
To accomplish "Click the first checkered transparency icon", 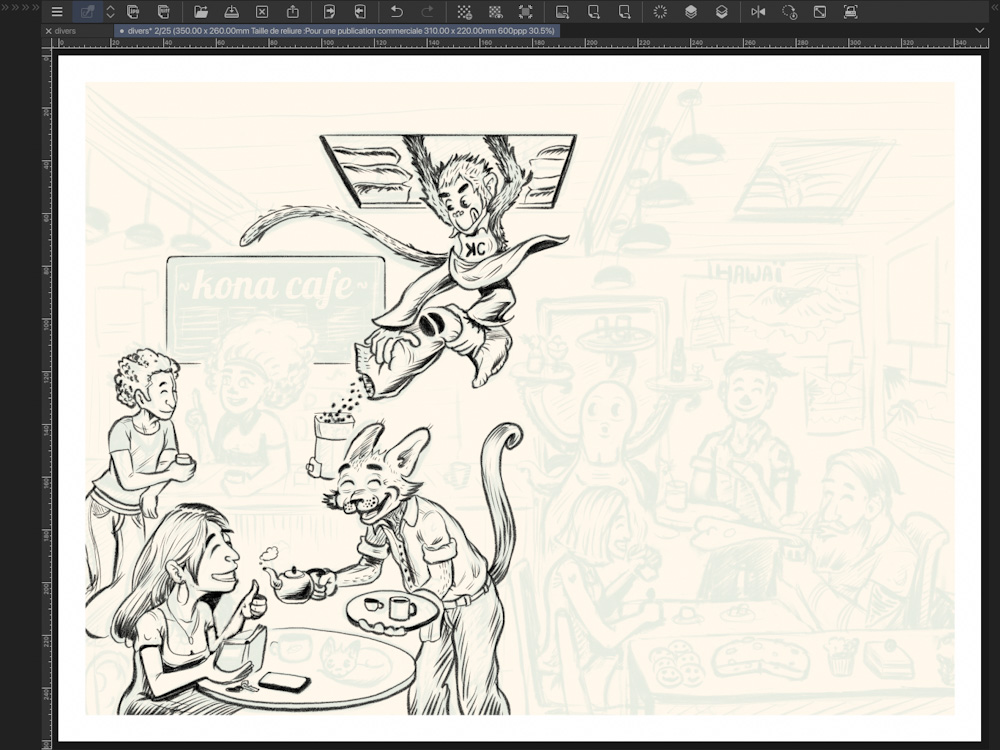I will (464, 12).
